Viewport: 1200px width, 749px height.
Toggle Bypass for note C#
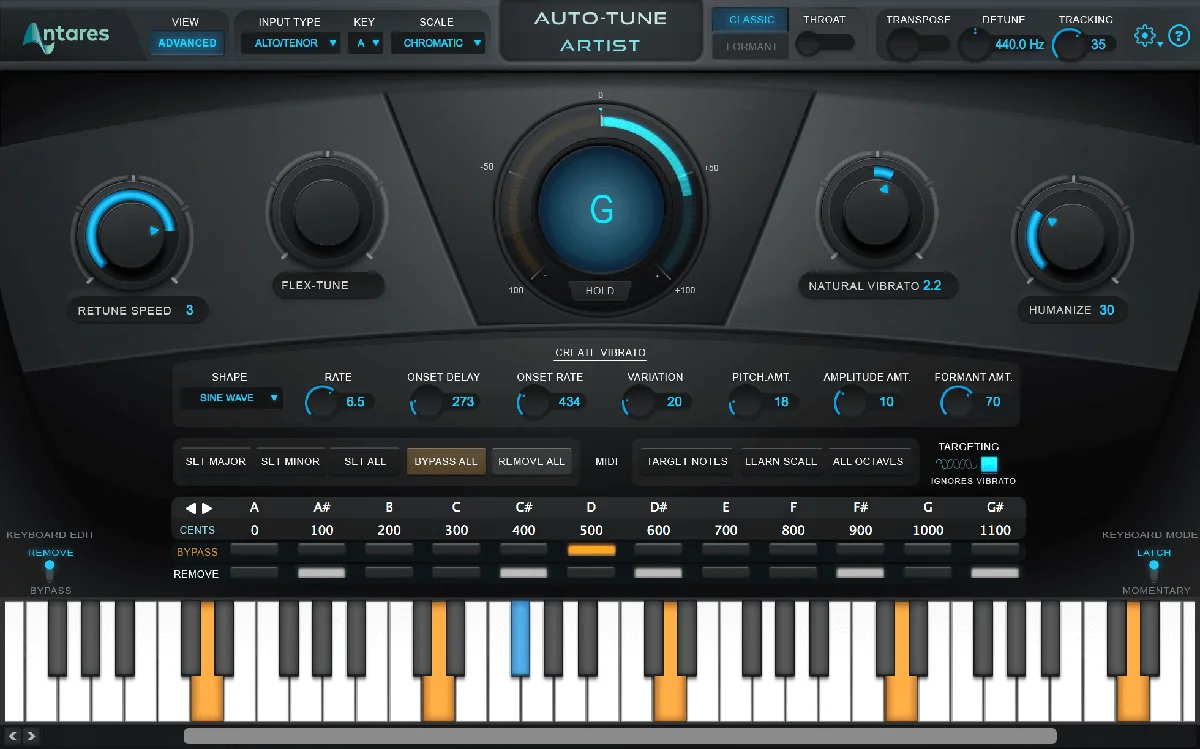pos(524,549)
